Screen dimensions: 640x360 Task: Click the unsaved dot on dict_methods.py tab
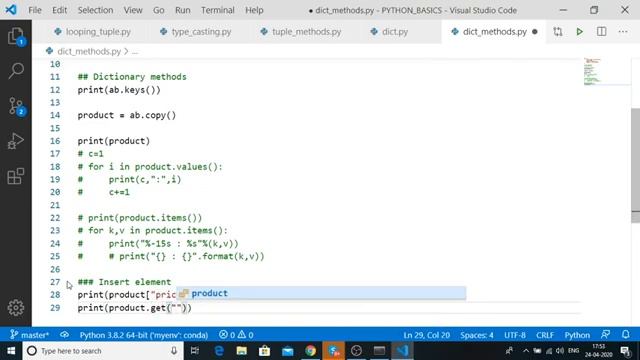tap(535, 31)
